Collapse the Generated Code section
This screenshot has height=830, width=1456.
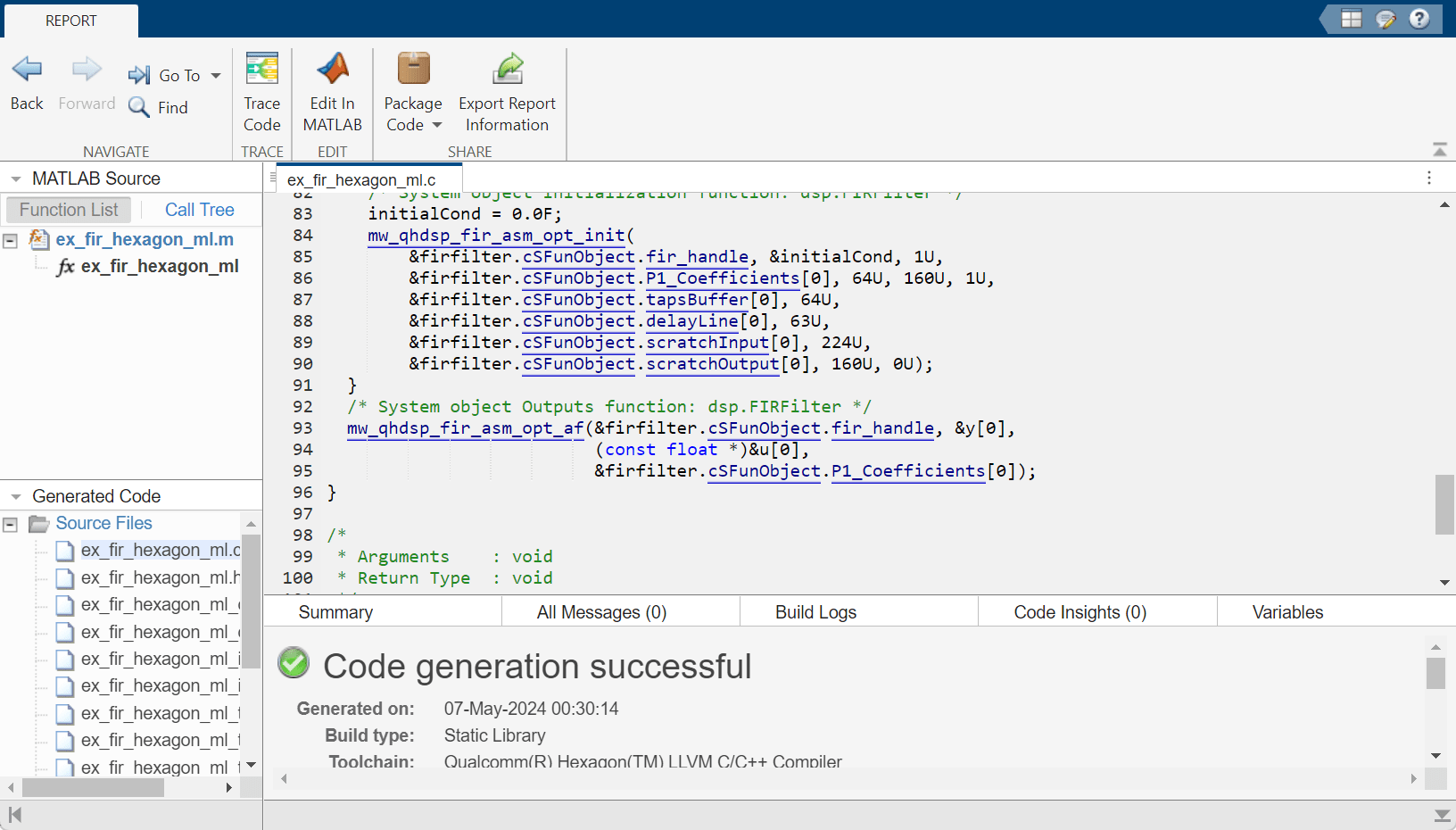coord(15,497)
